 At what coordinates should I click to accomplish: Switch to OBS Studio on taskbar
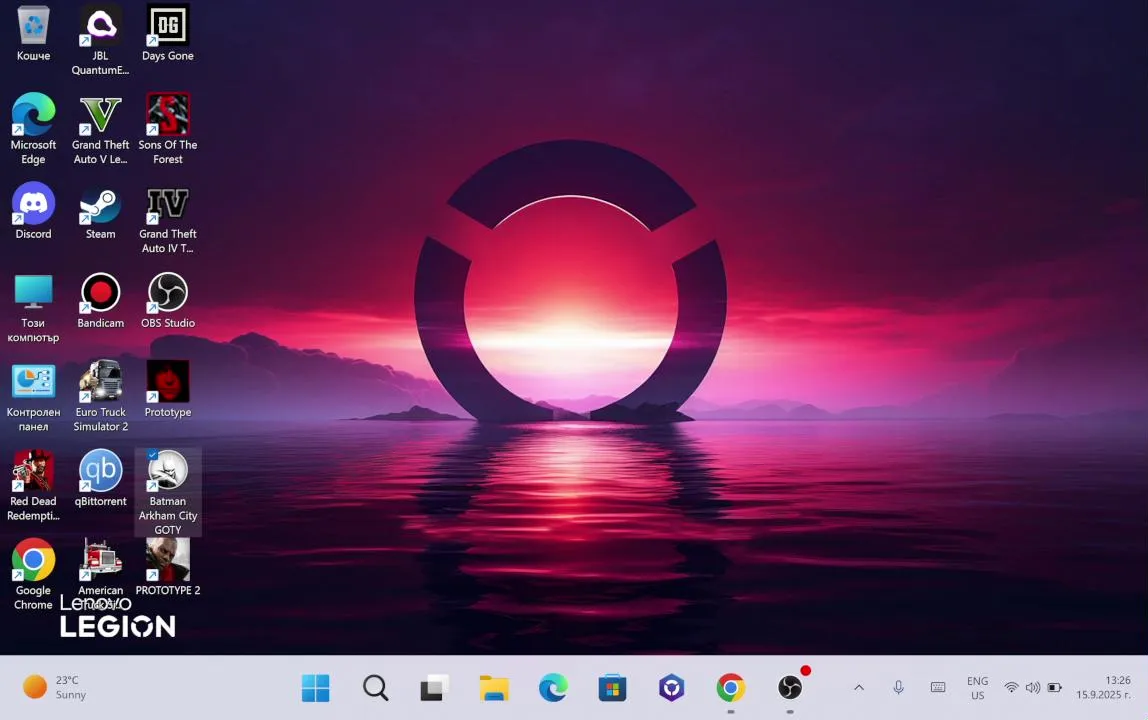790,688
